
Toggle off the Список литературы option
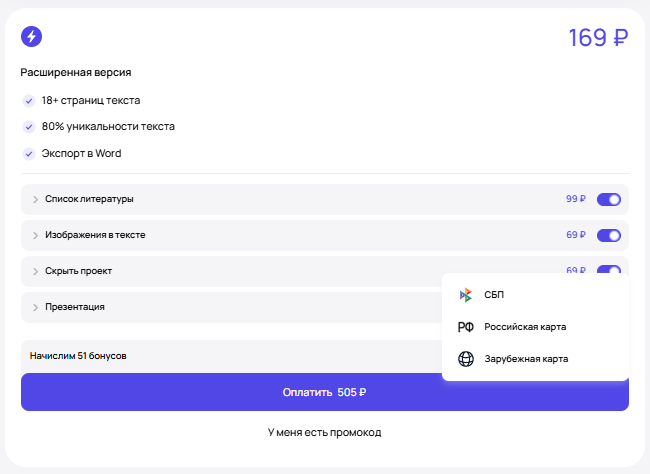[x=608, y=199]
